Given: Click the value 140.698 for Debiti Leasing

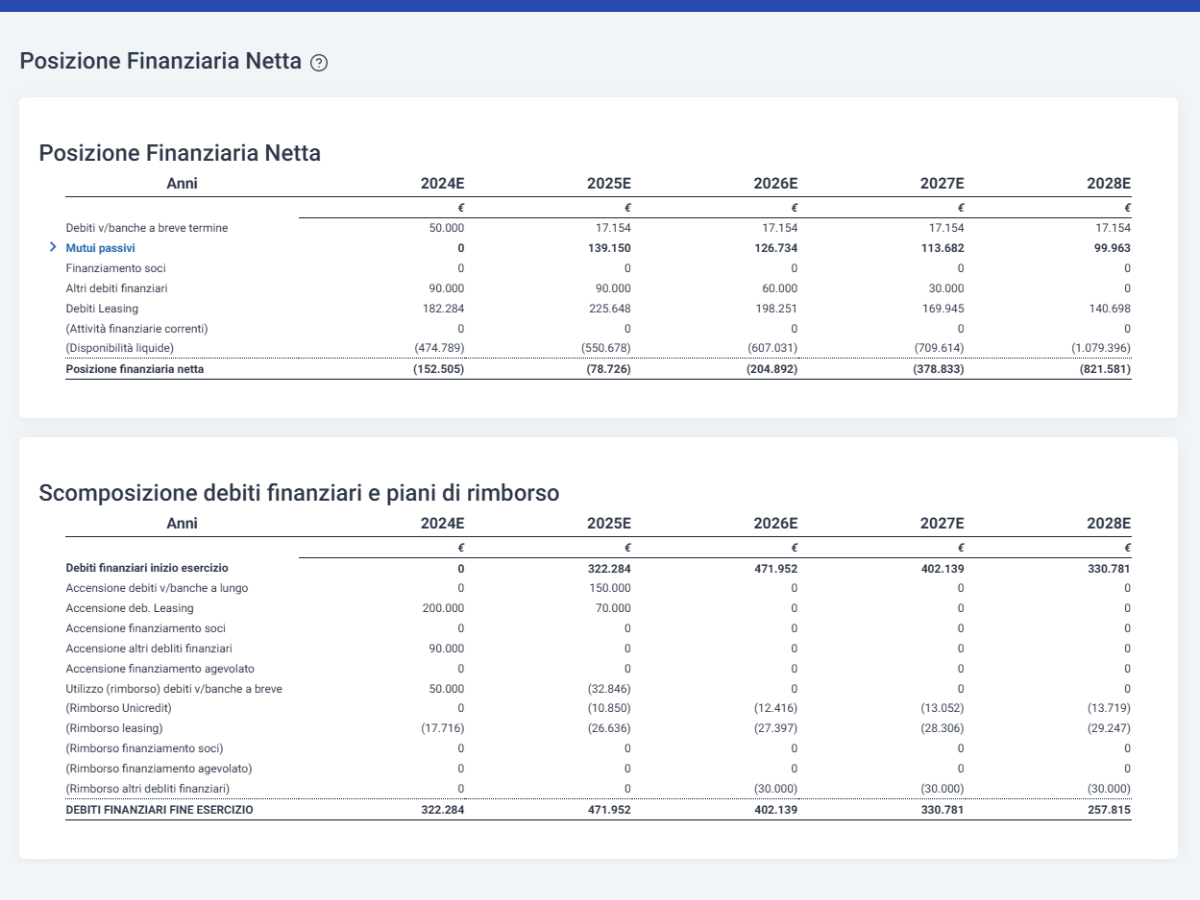Looking at the screenshot, I should tap(1109, 308).
